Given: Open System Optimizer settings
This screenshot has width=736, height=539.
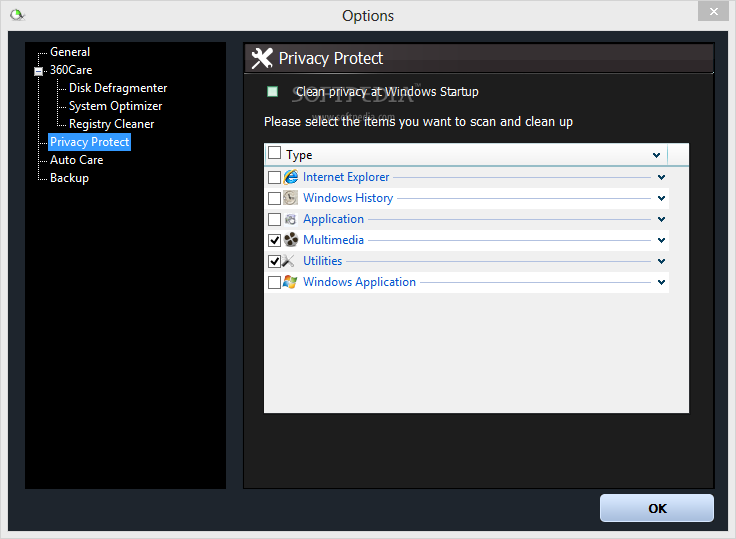Looking at the screenshot, I should pyautogui.click(x=115, y=106).
